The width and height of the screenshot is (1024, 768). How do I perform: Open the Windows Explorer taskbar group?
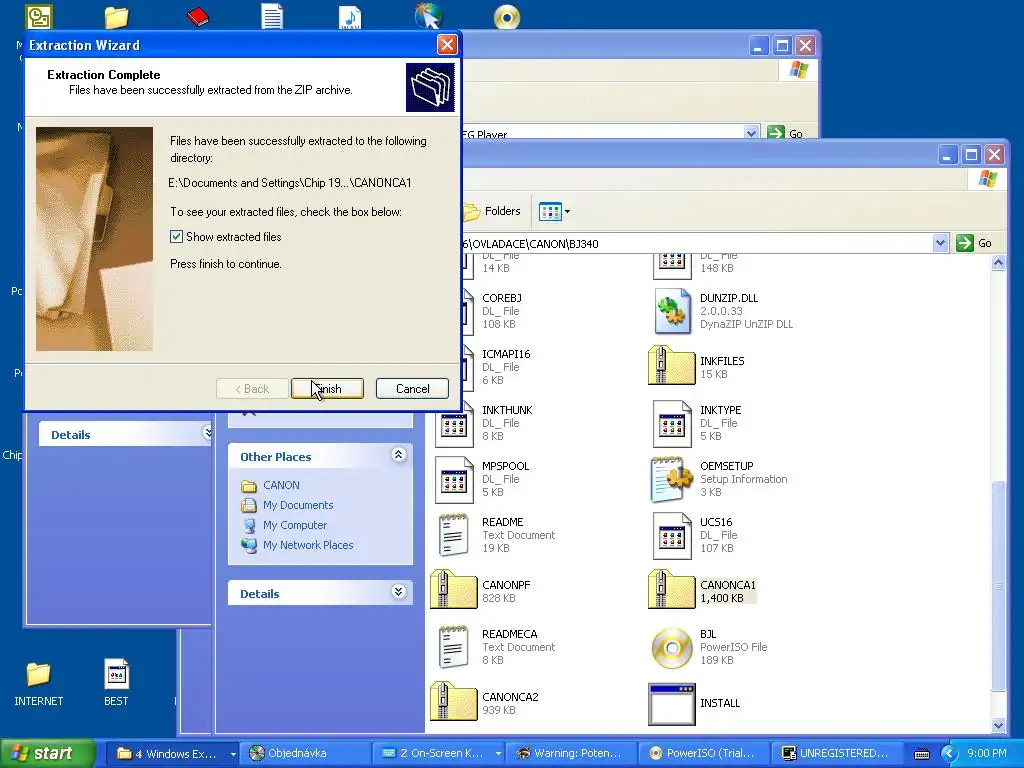(x=171, y=754)
